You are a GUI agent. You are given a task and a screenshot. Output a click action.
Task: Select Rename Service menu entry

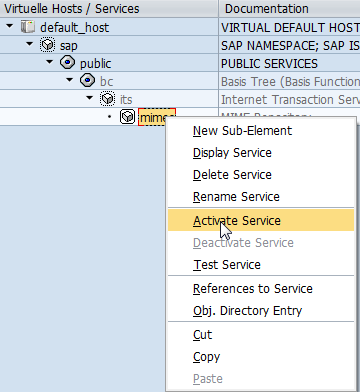tap(261, 197)
